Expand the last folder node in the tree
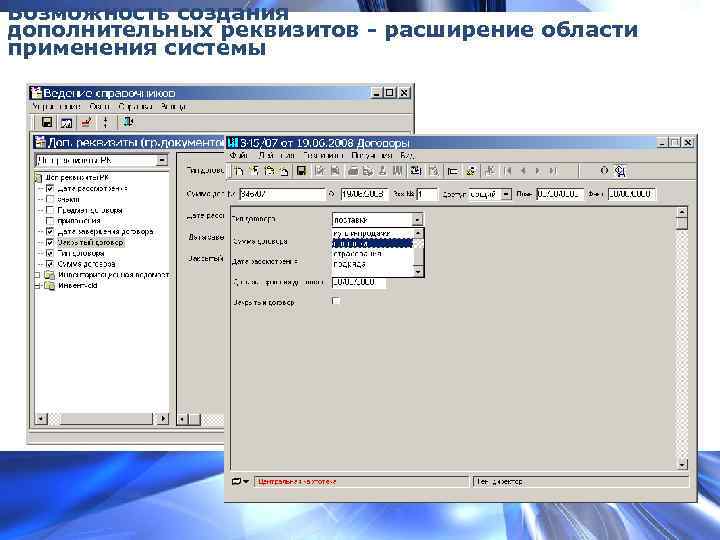Viewport: 720px width, 540px height. tap(38, 286)
